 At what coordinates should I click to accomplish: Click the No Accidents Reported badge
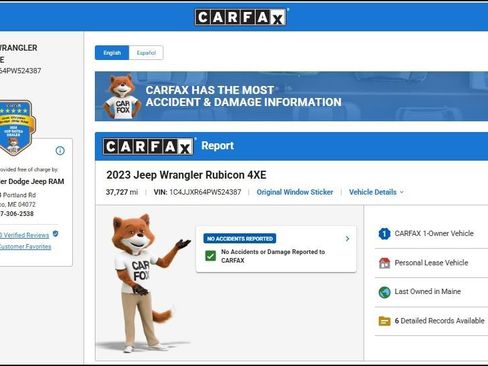240,239
